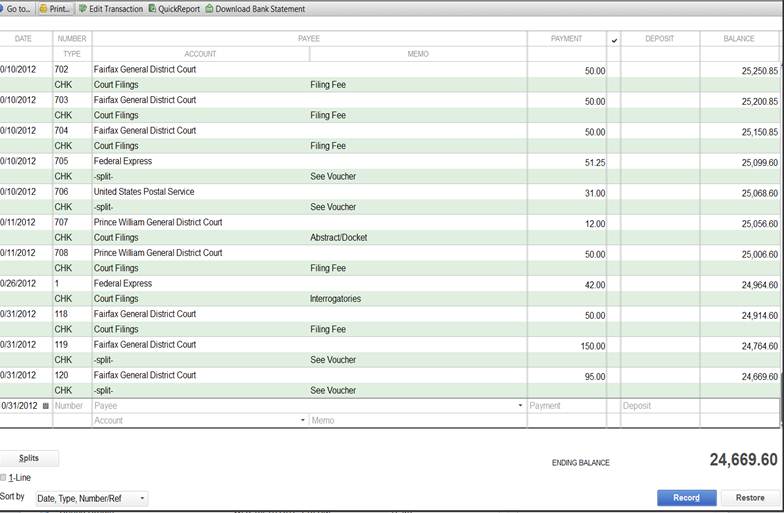The image size is (784, 513).
Task: Enable the 1-Line checkbox
Action: click(x=4, y=478)
